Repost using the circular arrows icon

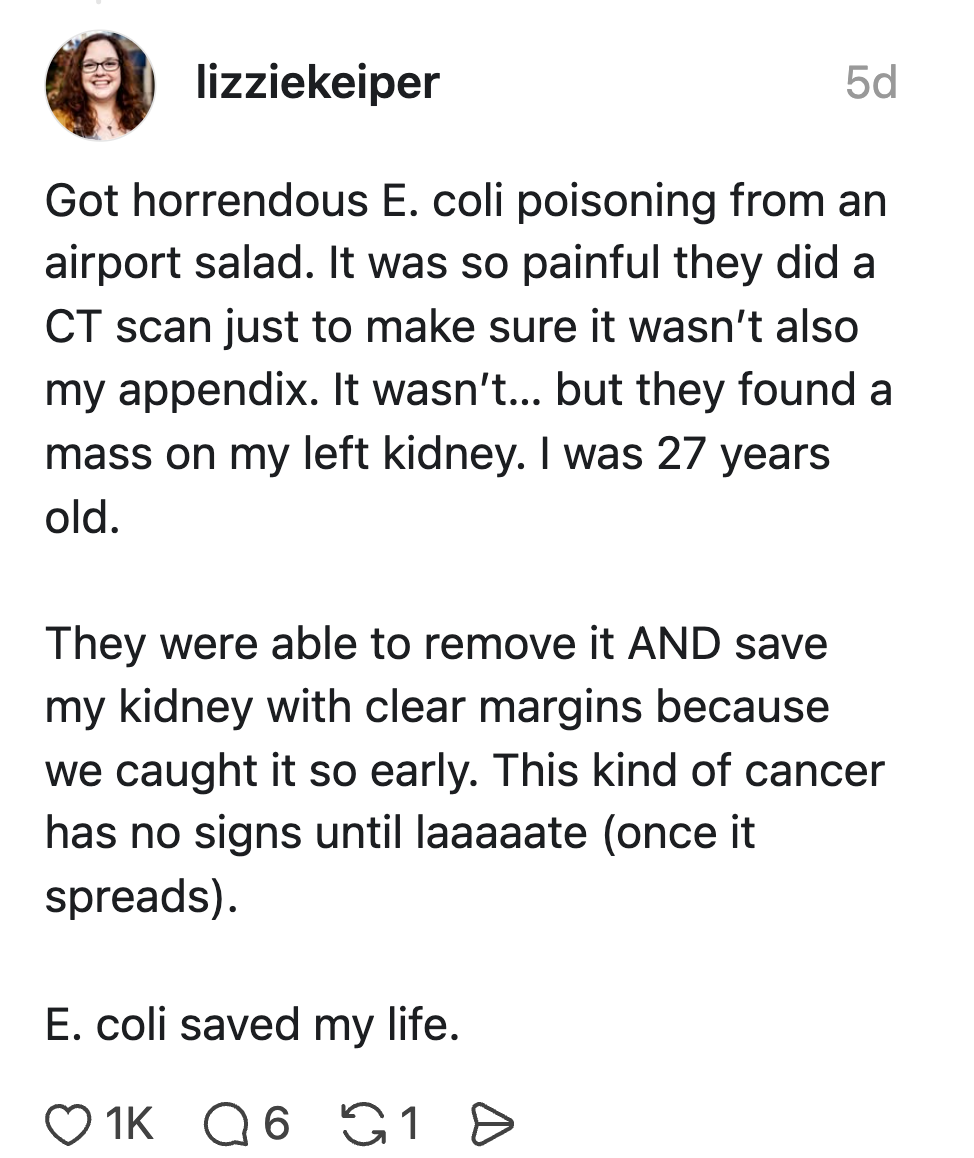(363, 1123)
